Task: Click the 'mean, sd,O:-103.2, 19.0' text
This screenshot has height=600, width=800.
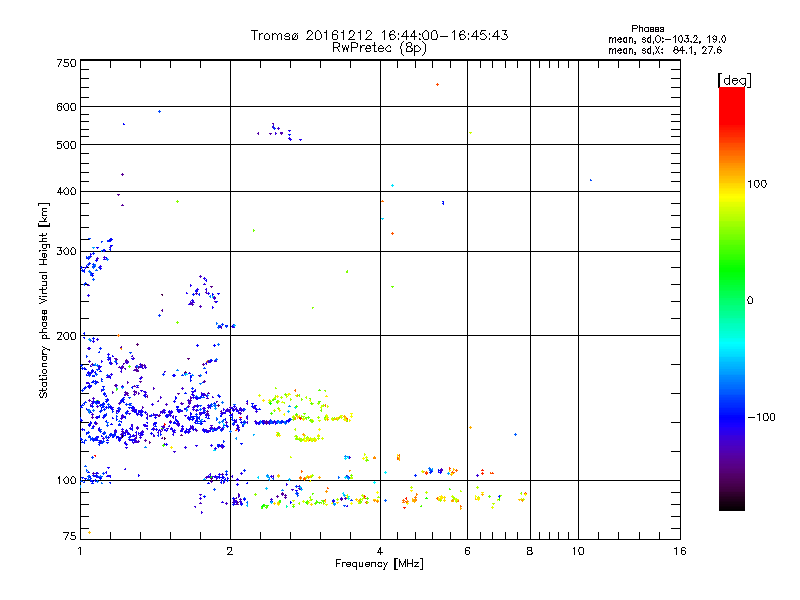Action: 667,39
